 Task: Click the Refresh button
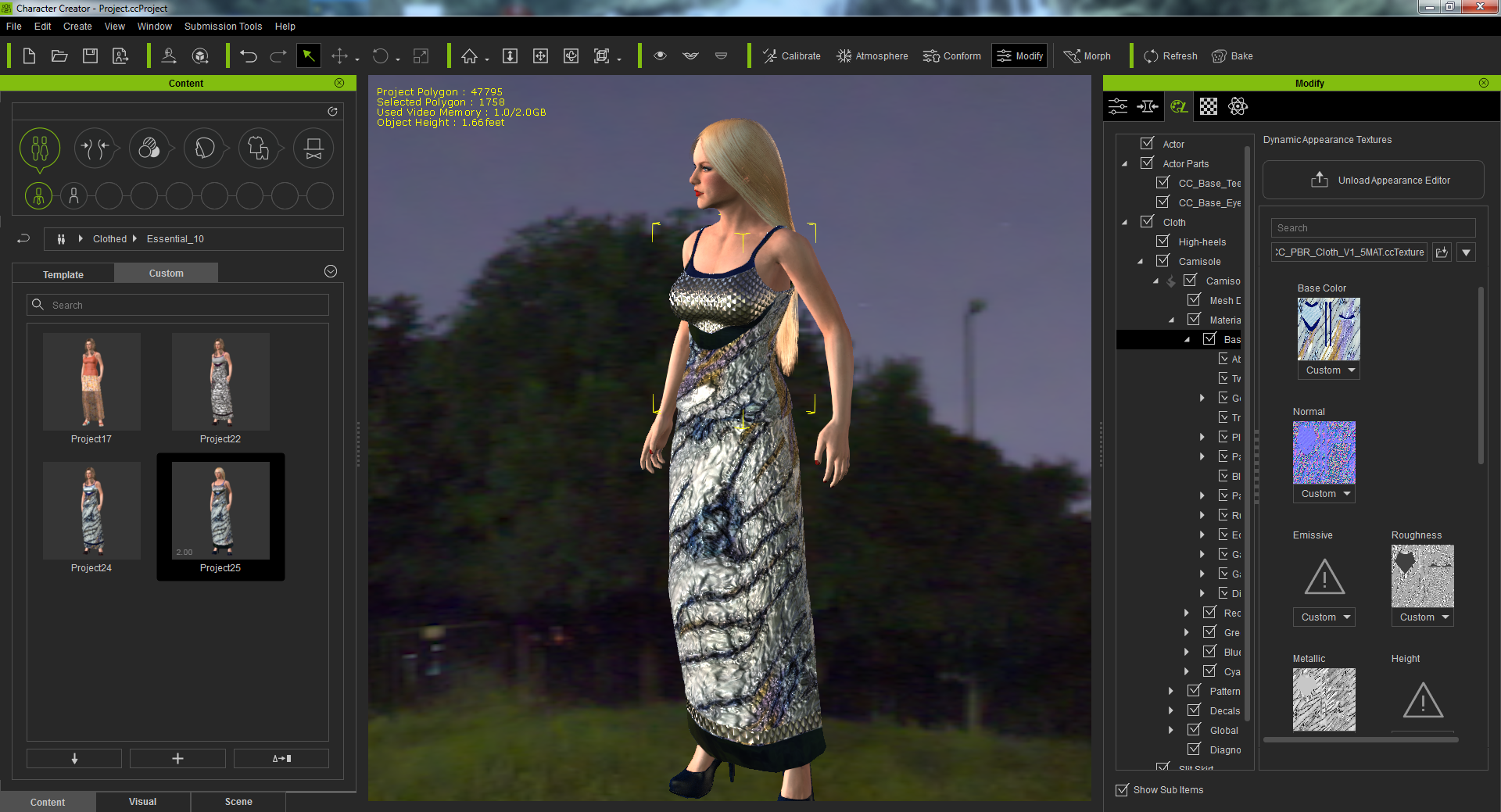[1170, 56]
